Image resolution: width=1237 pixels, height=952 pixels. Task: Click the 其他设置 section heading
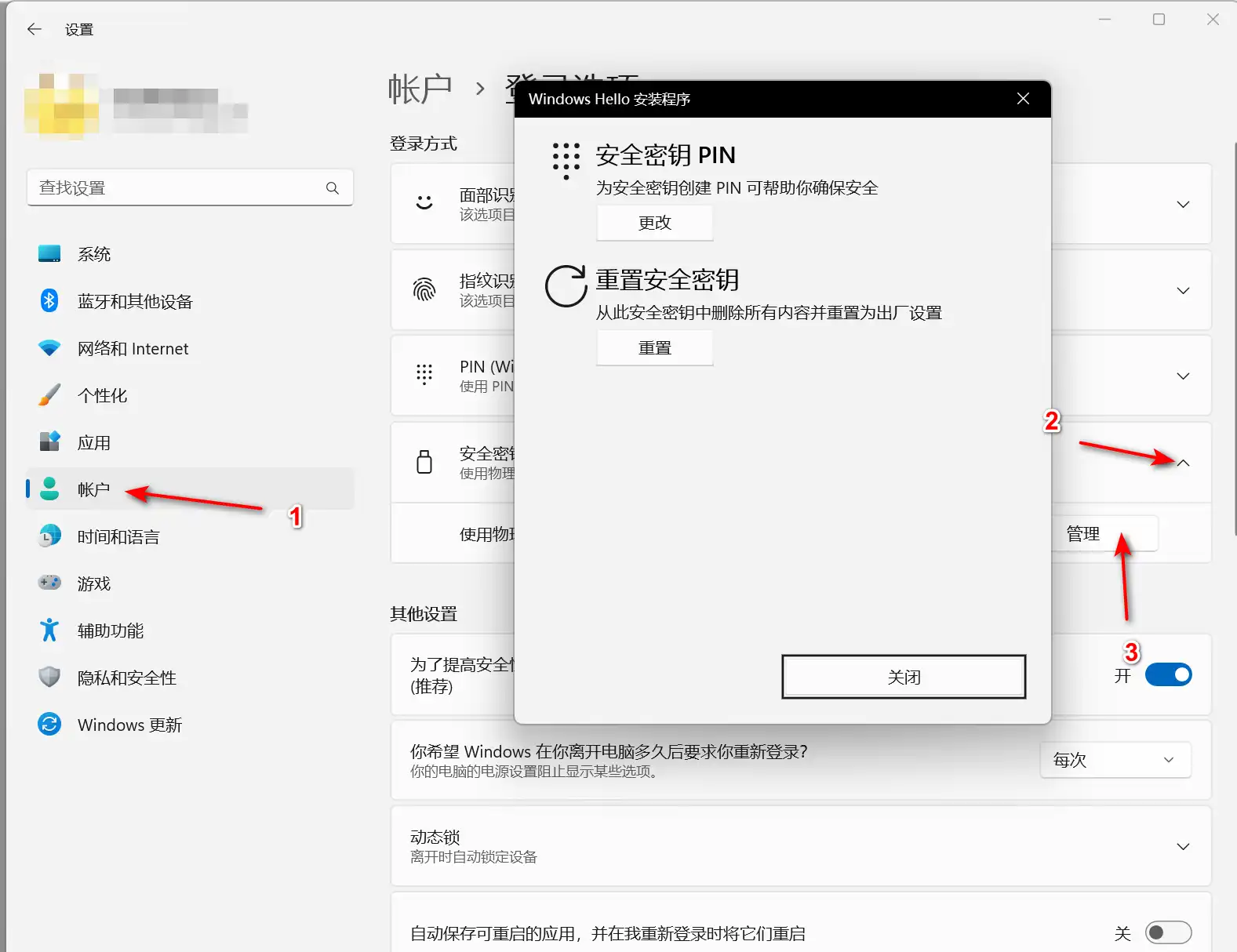[424, 614]
